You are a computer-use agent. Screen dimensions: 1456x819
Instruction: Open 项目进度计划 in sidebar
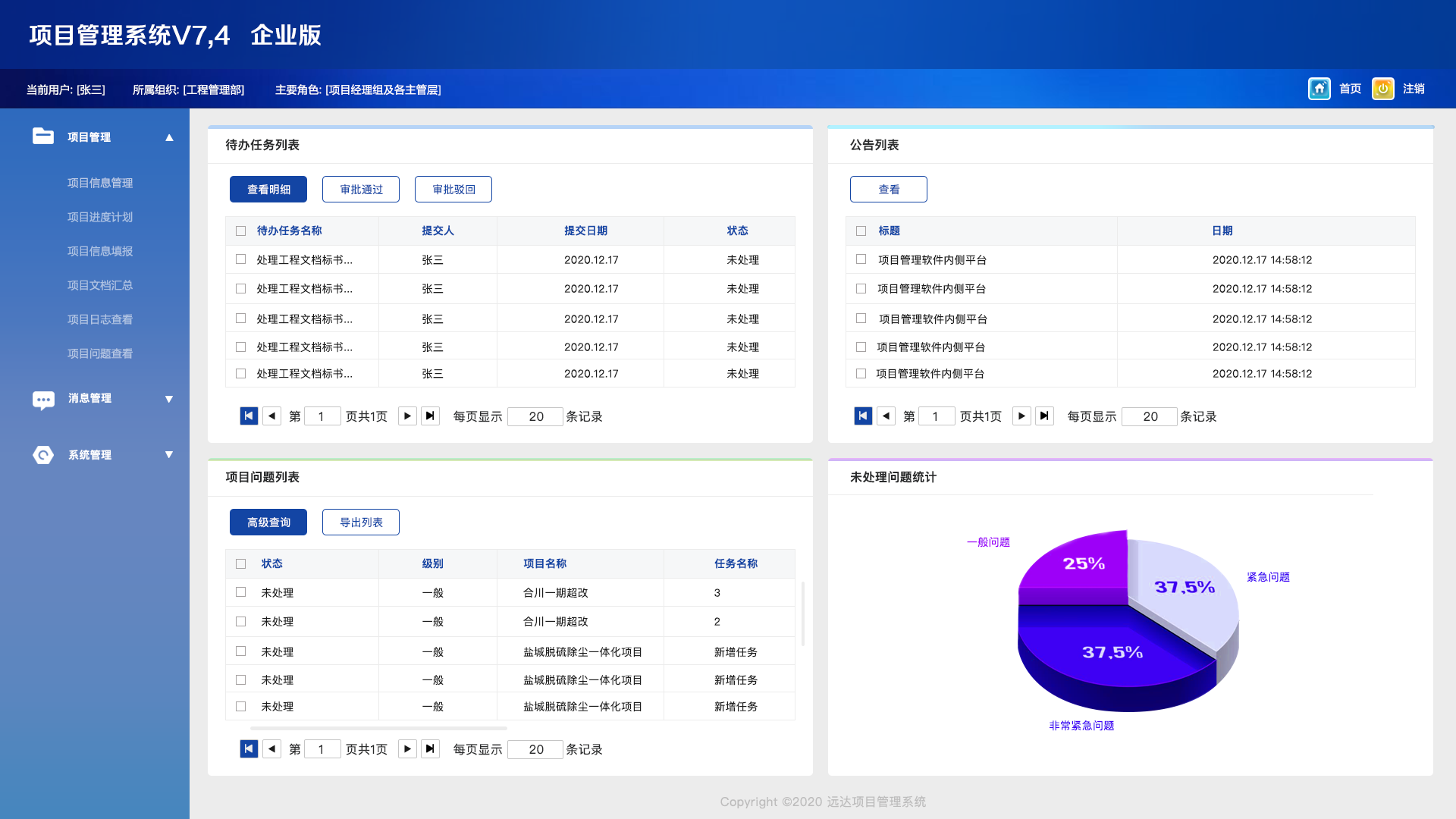point(100,217)
